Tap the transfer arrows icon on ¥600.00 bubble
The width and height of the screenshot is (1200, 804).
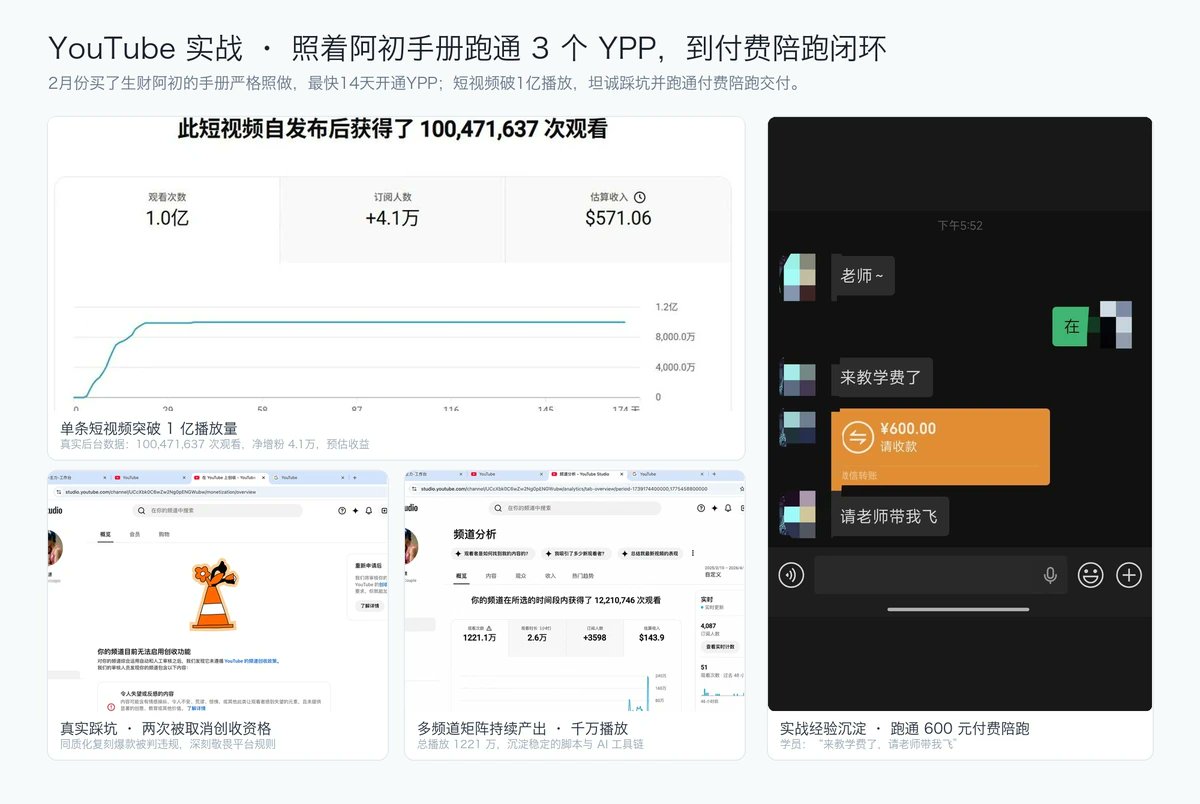pyautogui.click(x=857, y=437)
